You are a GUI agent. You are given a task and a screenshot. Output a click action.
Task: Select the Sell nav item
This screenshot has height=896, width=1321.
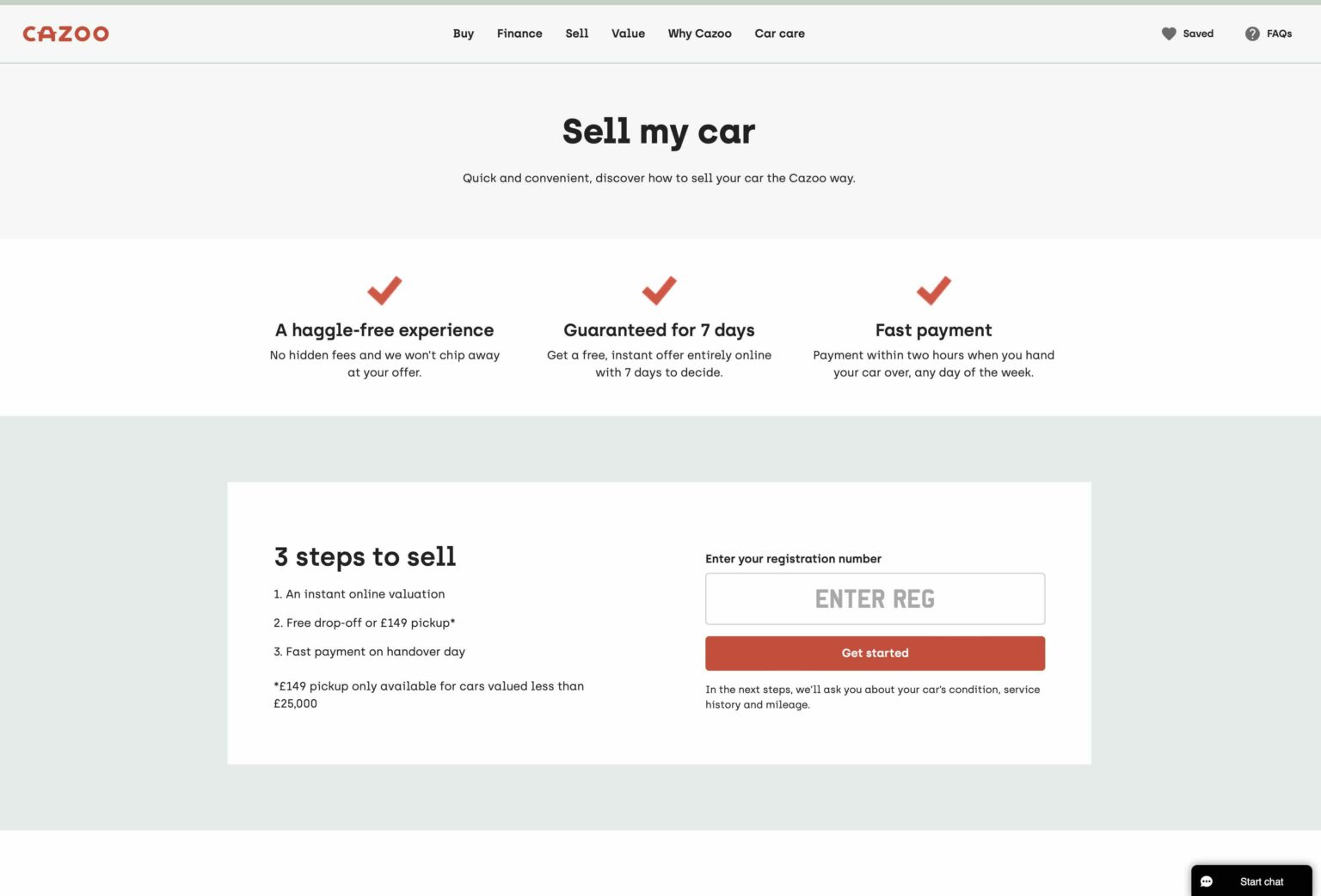click(576, 34)
